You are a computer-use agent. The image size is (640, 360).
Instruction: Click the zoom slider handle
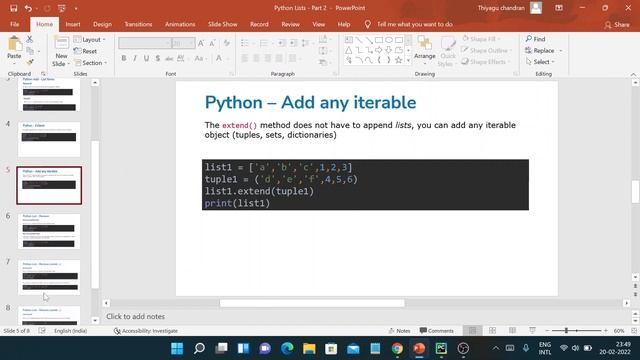566,331
